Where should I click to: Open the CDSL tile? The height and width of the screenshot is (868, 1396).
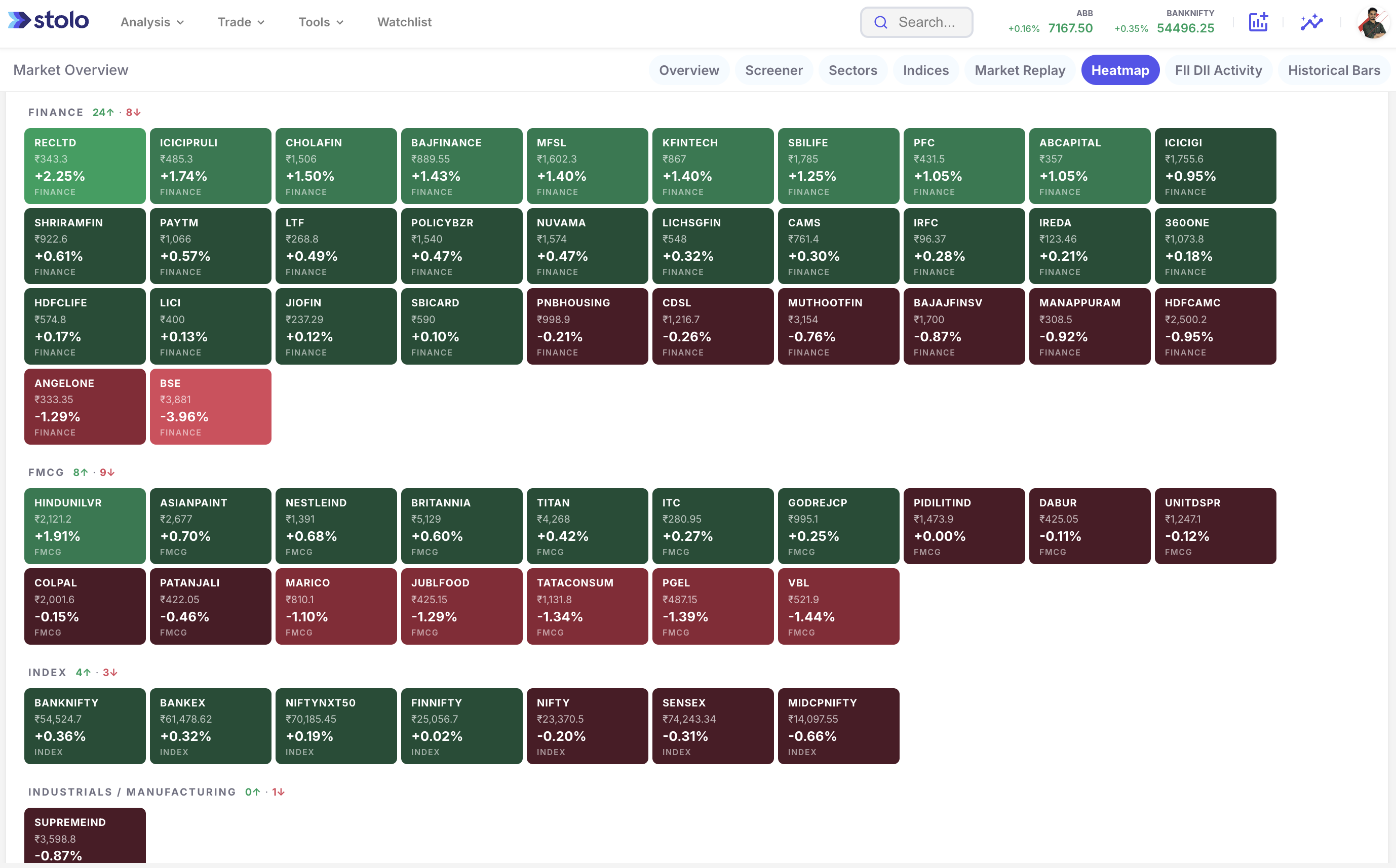click(x=713, y=327)
